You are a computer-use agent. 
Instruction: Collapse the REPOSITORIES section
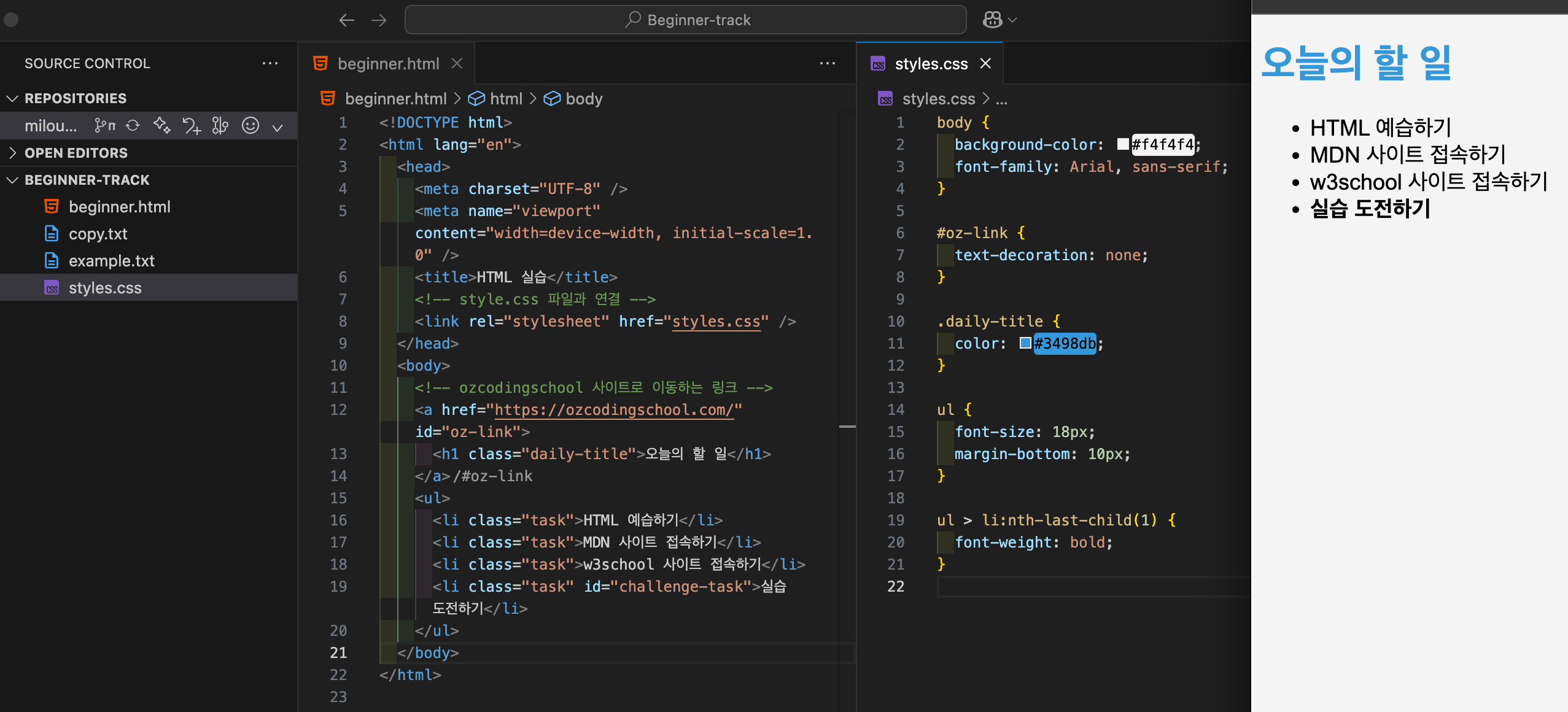pos(12,98)
